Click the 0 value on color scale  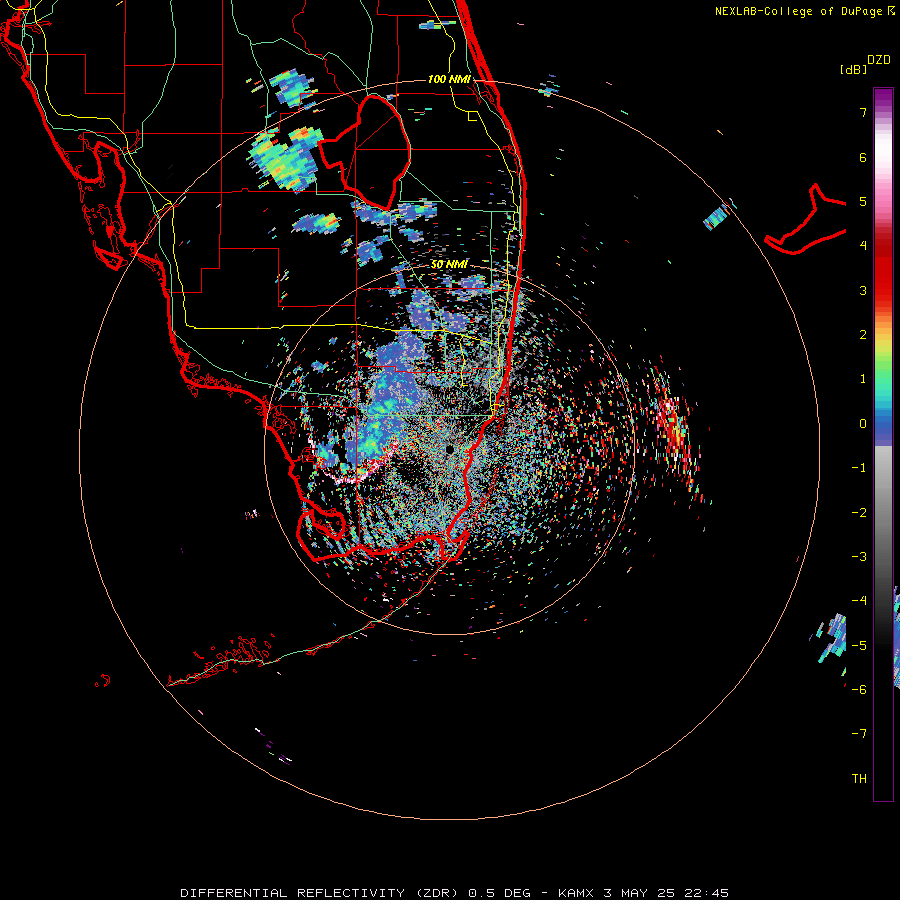[863, 424]
